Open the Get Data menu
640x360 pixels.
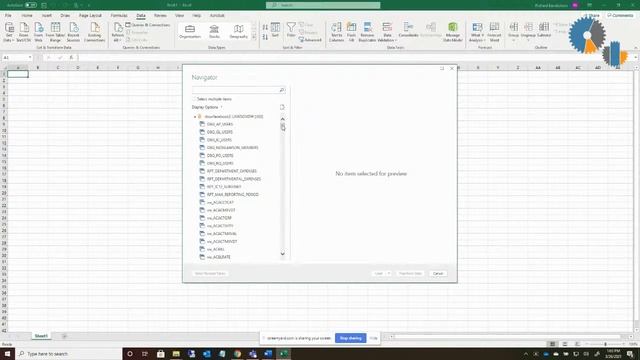point(9,32)
